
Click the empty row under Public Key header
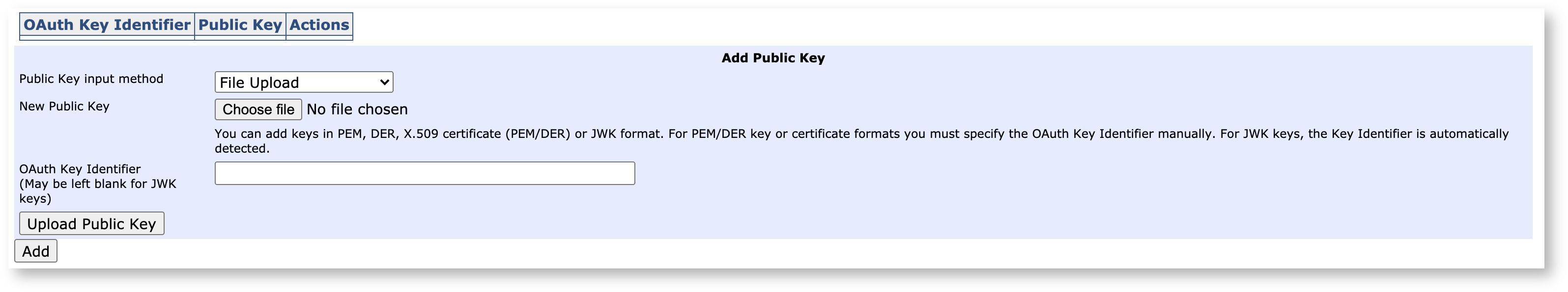[240, 38]
